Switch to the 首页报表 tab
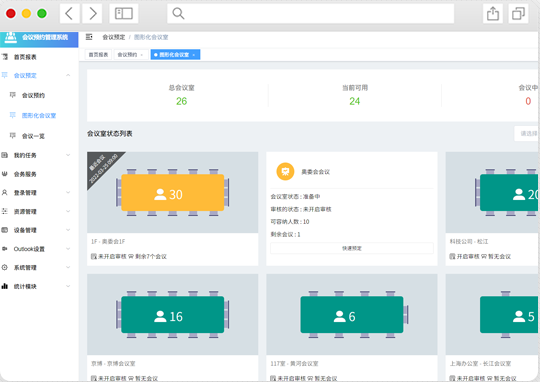540x382 pixels. point(98,54)
